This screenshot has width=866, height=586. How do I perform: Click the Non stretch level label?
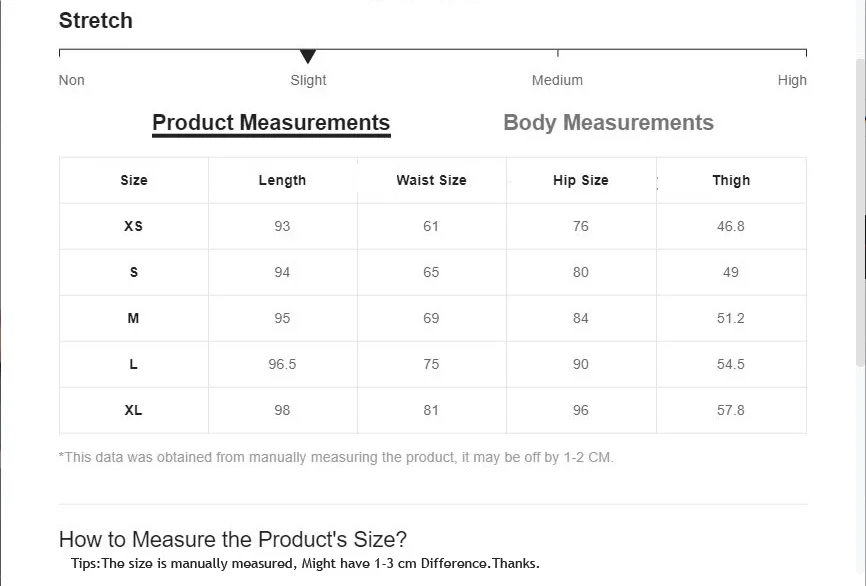point(72,80)
